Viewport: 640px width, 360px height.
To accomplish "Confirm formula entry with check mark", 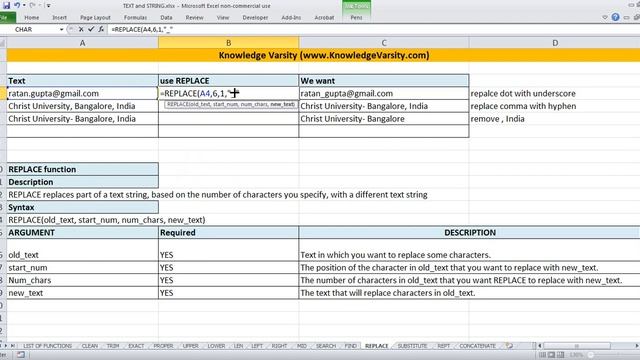I will pos(91,29).
